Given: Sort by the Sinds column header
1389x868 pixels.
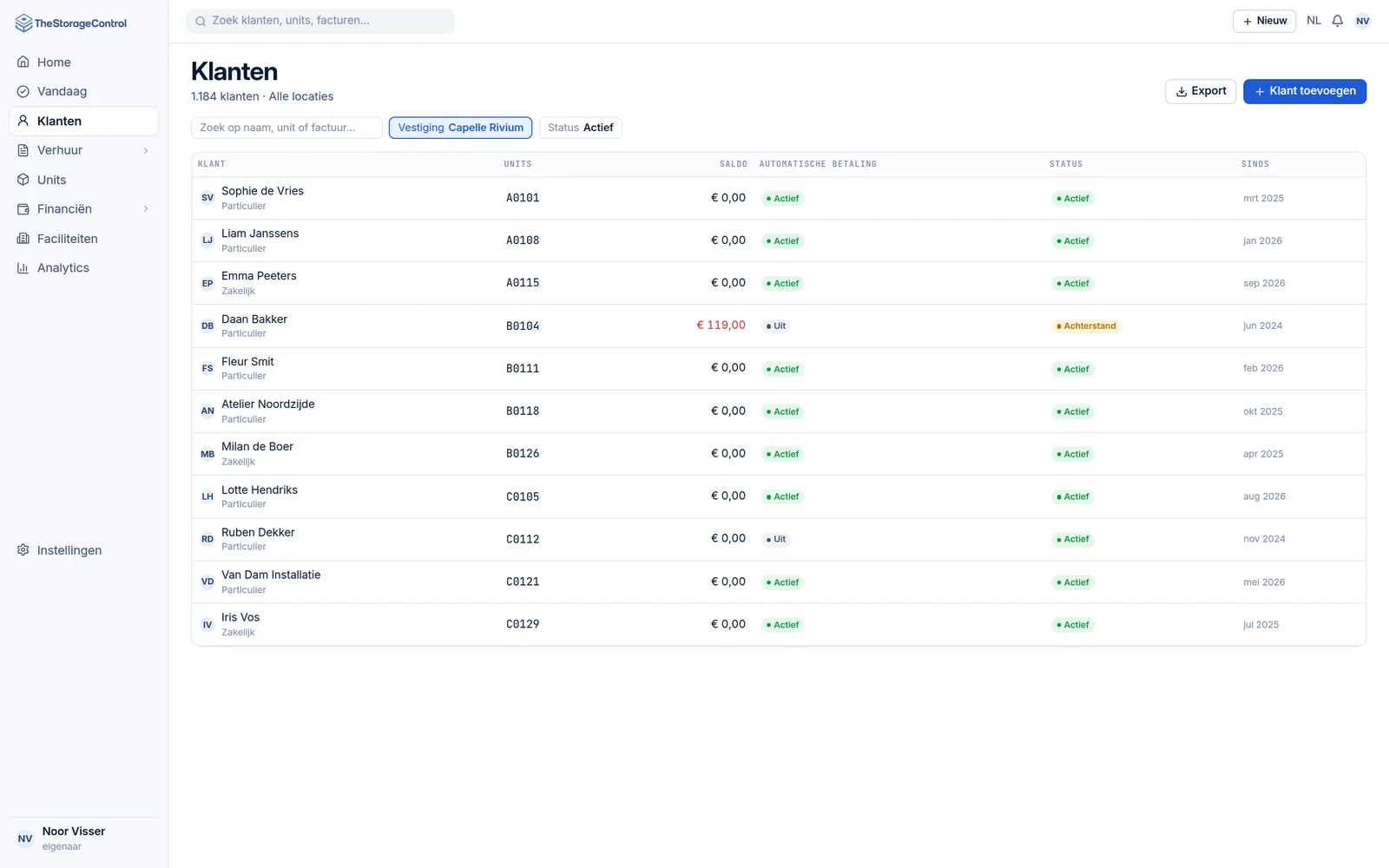Looking at the screenshot, I should tap(1255, 164).
